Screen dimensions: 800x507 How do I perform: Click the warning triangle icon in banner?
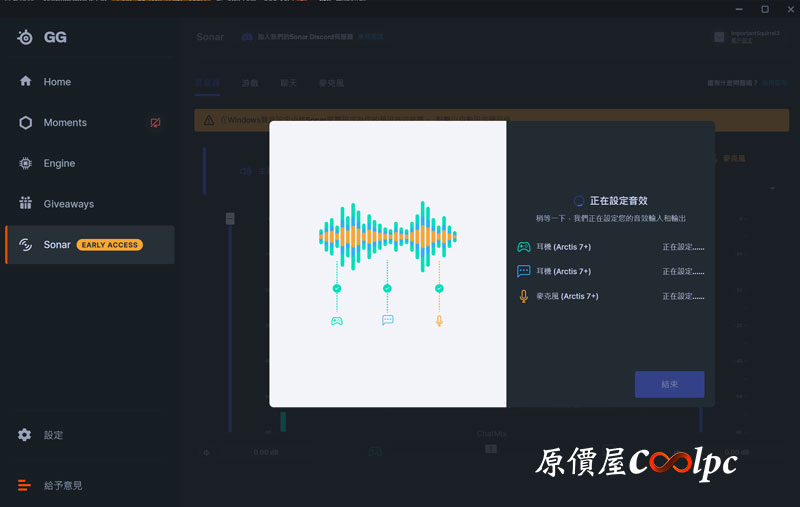pyautogui.click(x=209, y=120)
